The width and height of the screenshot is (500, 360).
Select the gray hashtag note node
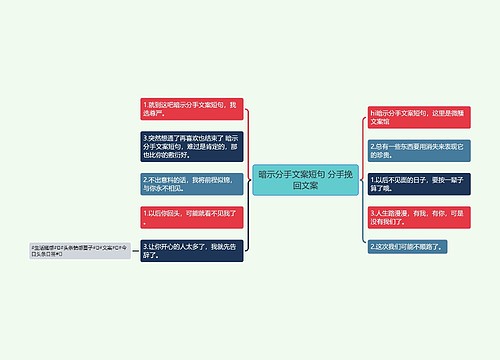[x=80, y=251]
